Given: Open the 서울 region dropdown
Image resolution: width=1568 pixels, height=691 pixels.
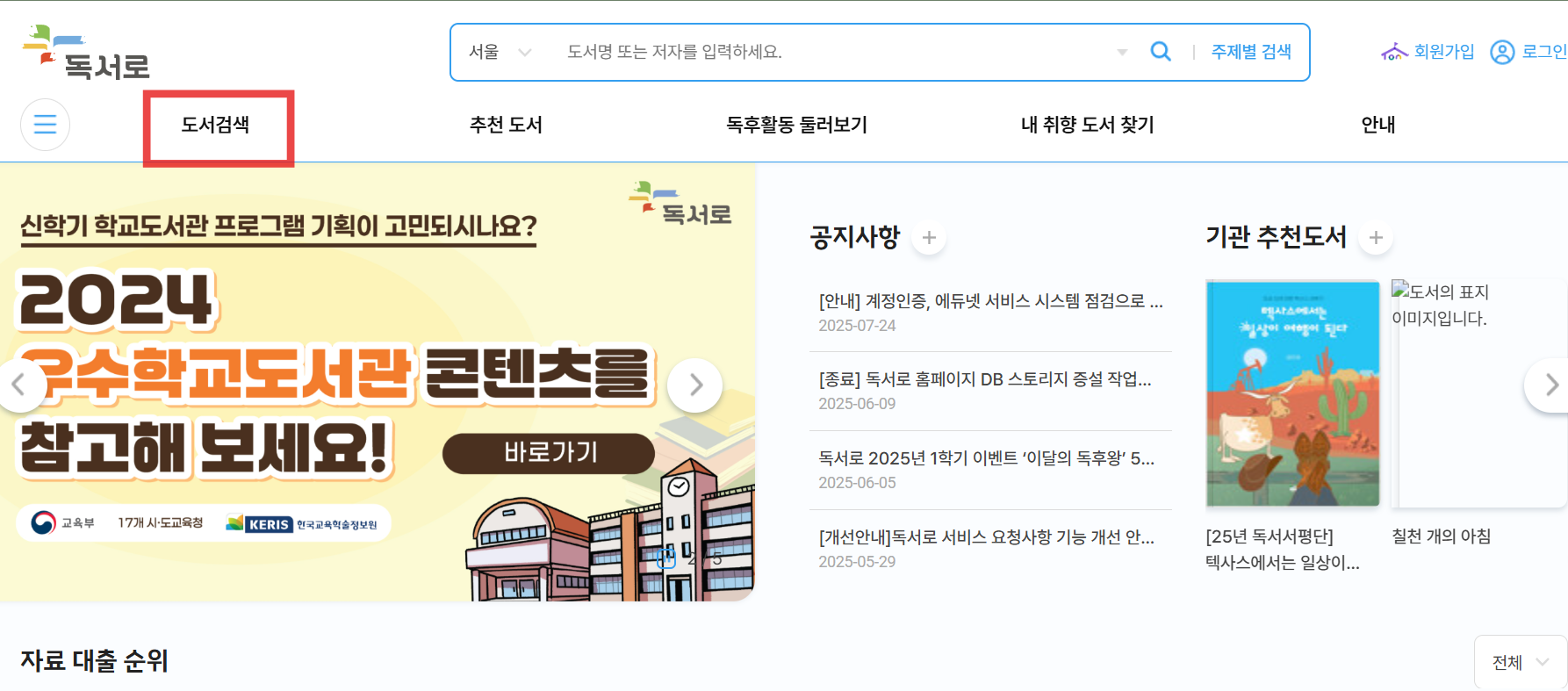Looking at the screenshot, I should click(500, 52).
